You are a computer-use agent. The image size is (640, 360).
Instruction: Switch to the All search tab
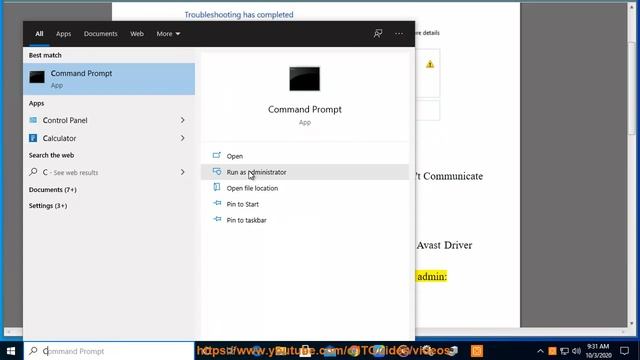point(39,33)
